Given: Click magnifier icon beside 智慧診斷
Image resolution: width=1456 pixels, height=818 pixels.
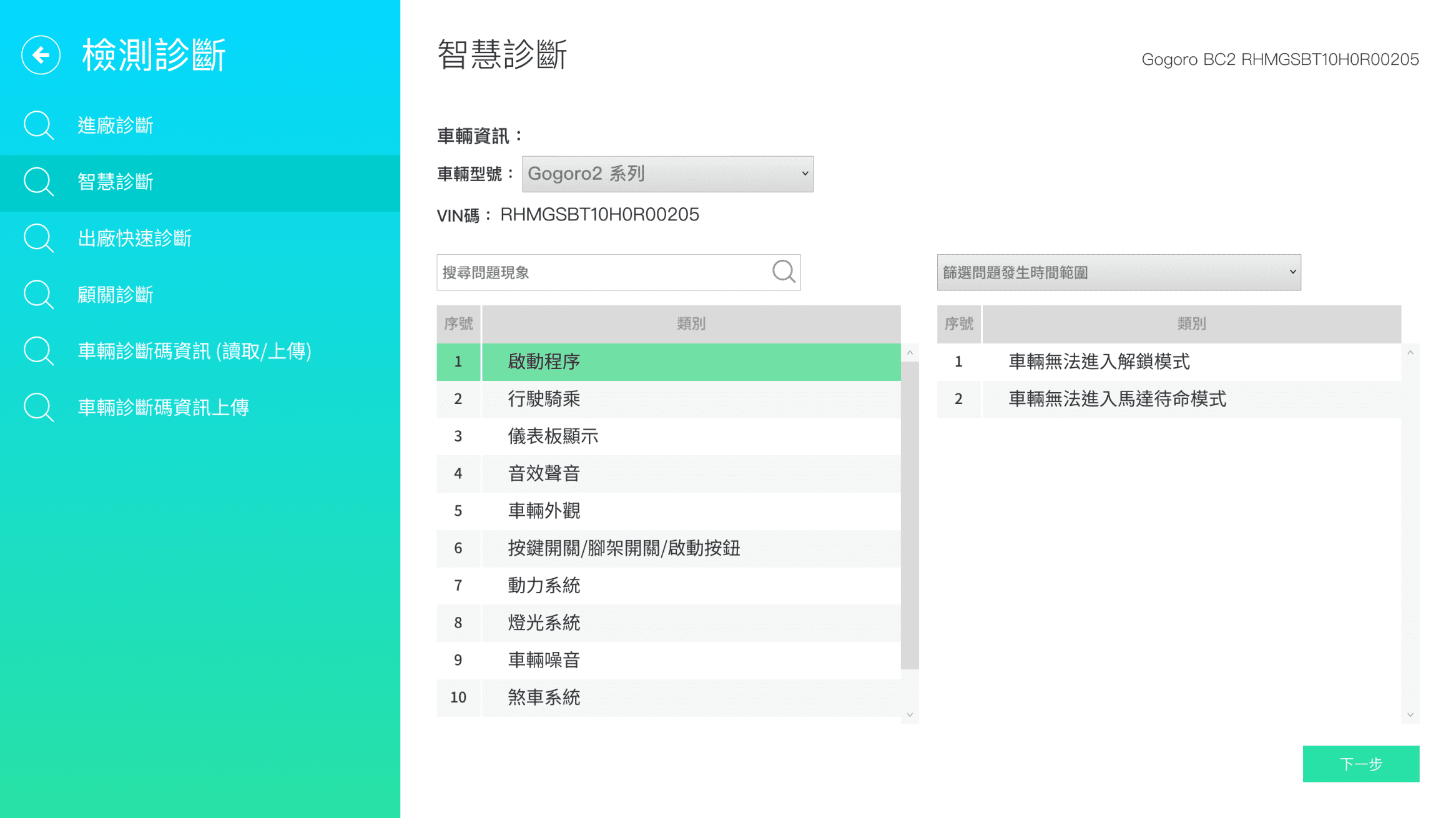Looking at the screenshot, I should 39,182.
